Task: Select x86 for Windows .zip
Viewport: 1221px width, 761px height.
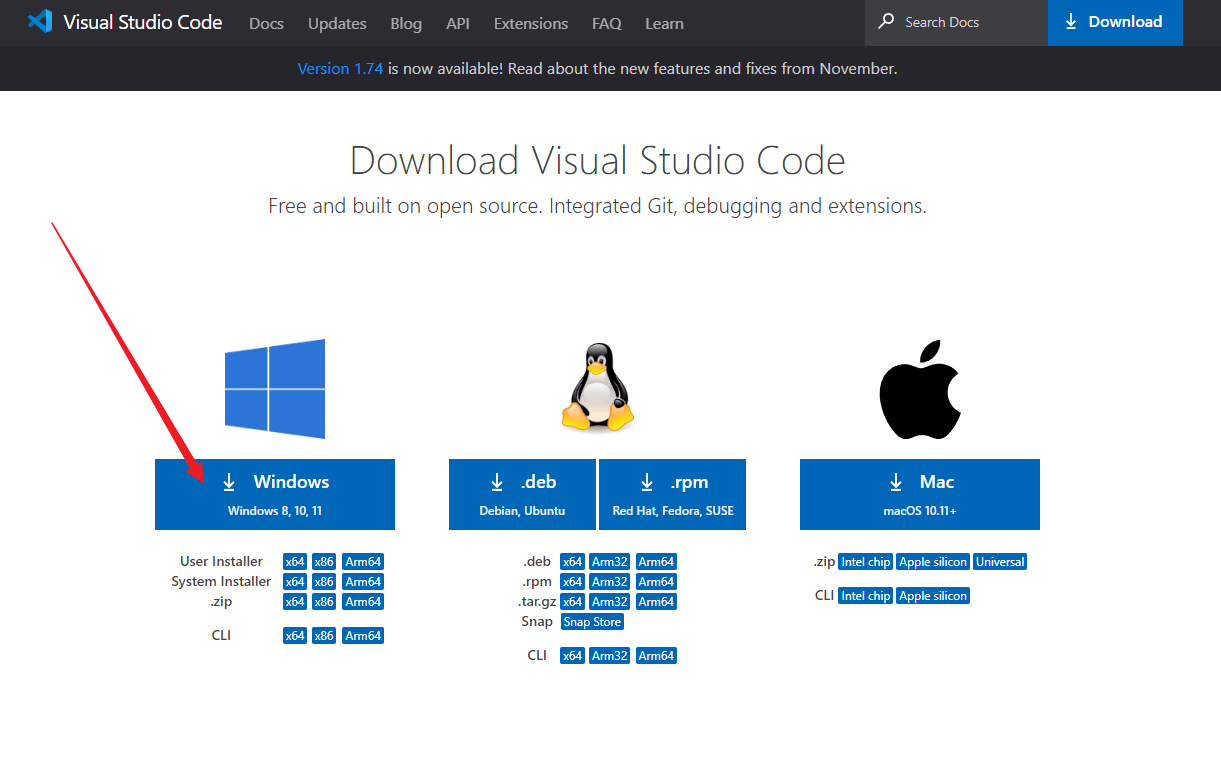Action: (x=324, y=602)
